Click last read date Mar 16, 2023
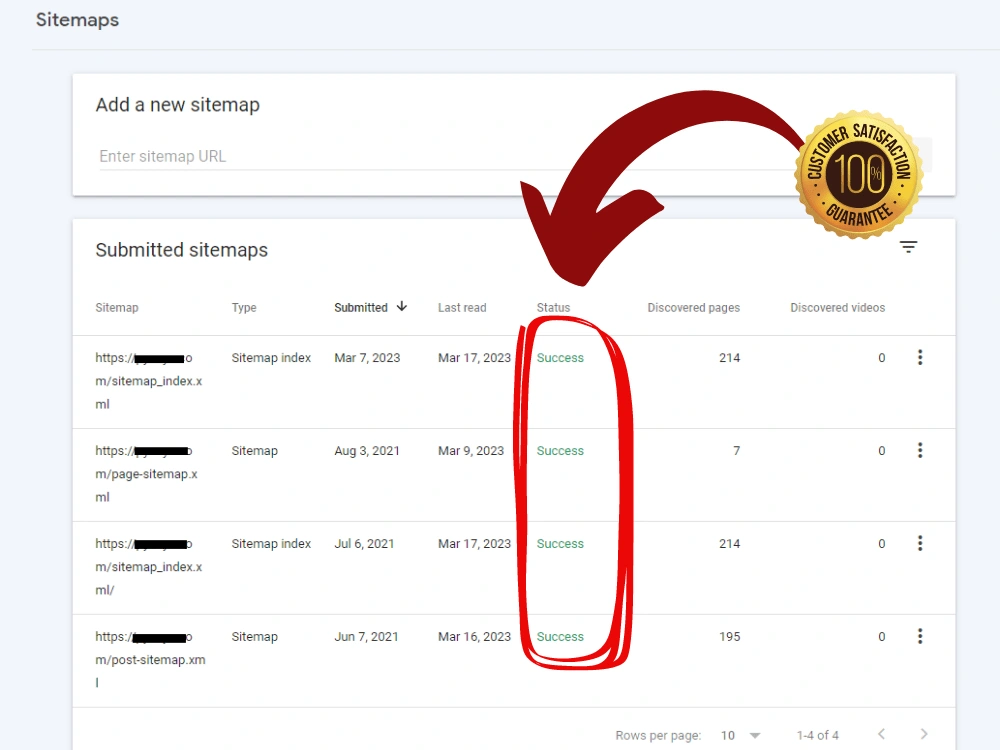The image size is (1000, 750). (474, 636)
